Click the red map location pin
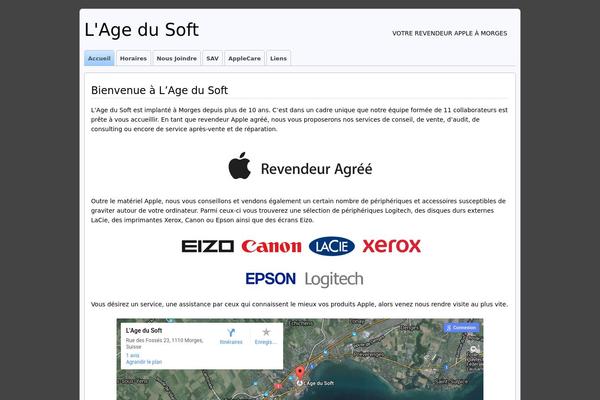 click(x=300, y=372)
